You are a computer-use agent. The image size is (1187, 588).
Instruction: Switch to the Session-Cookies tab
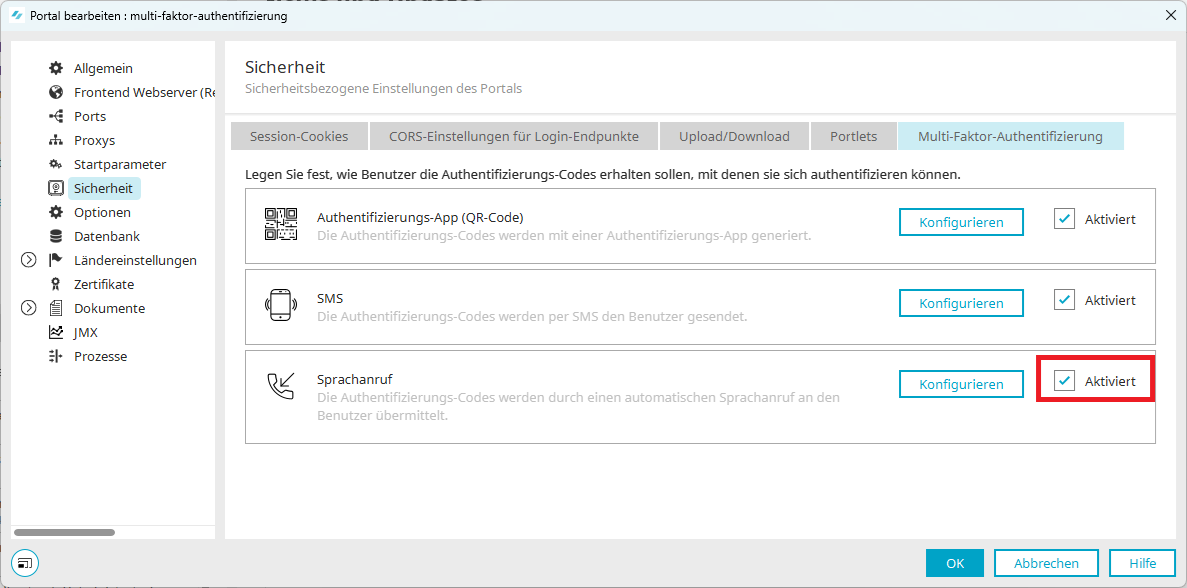pos(299,136)
